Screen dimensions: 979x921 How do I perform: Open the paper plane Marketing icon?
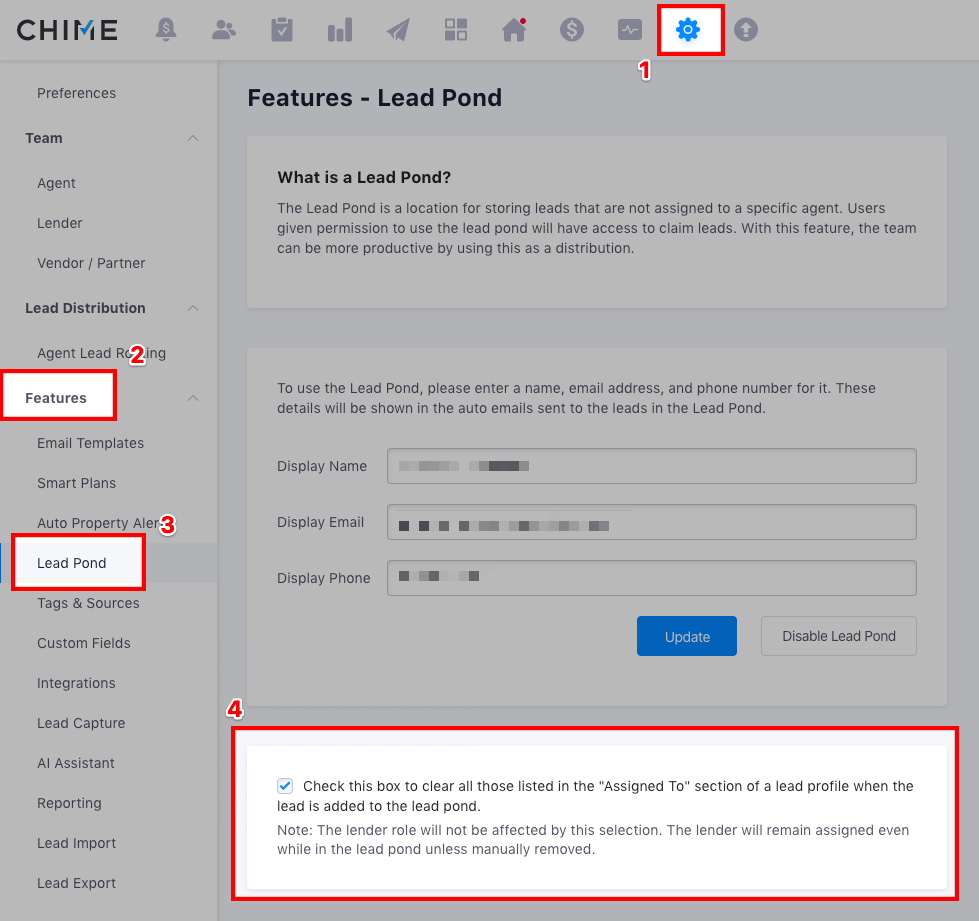[x=398, y=30]
